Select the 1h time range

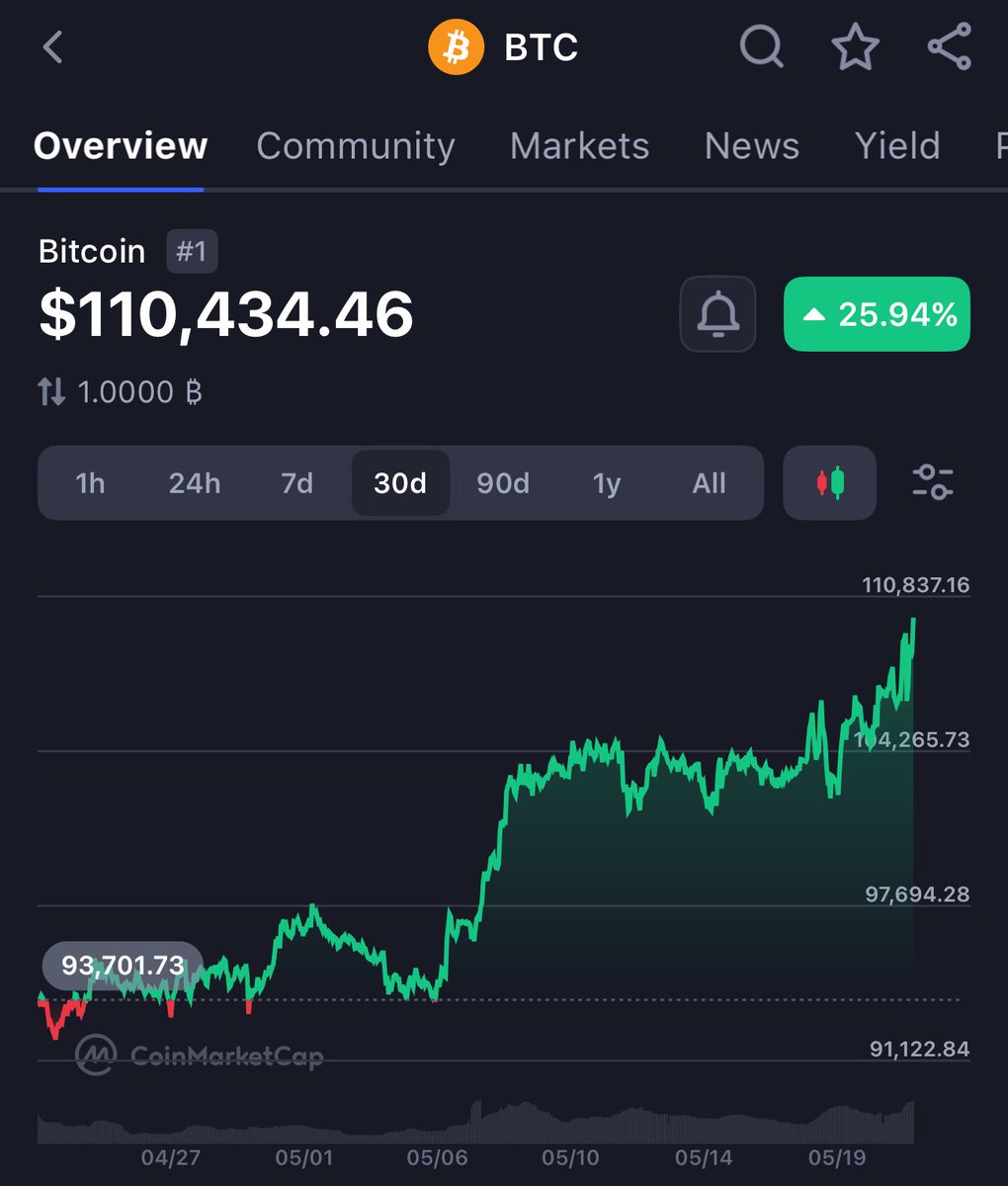click(90, 483)
